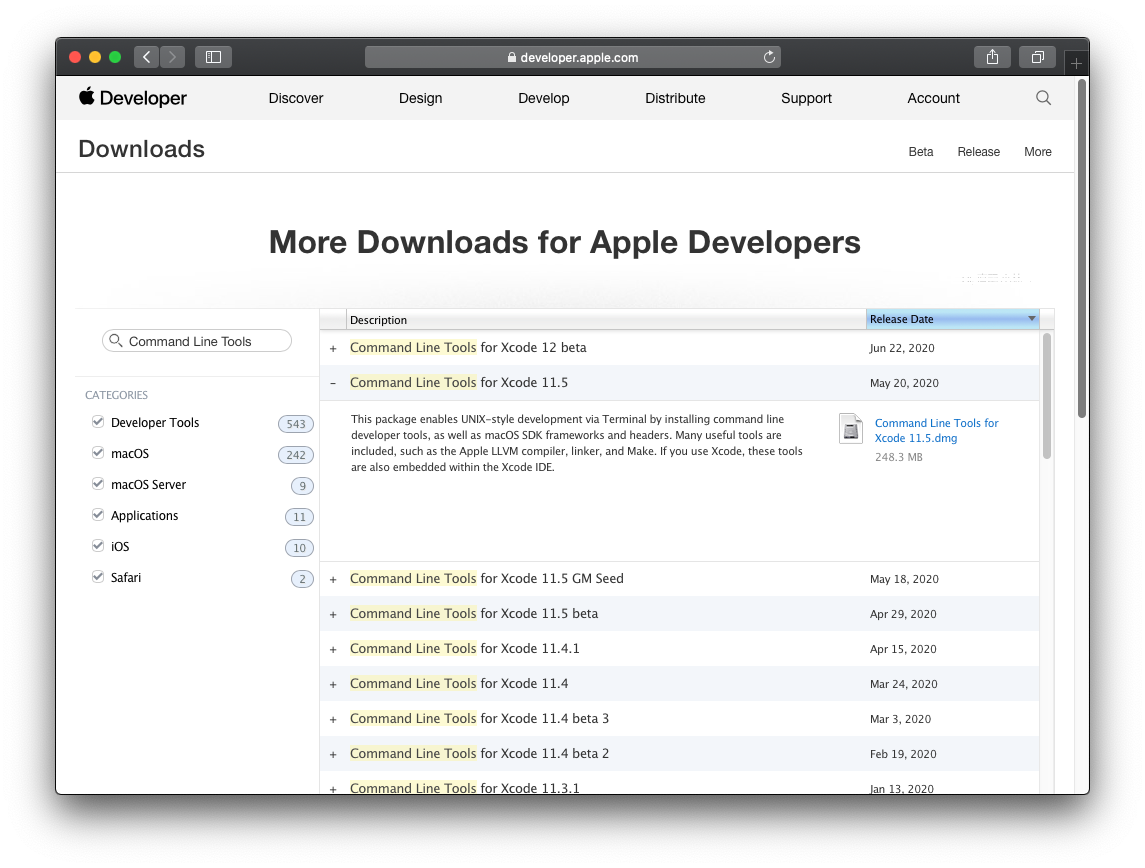Toggle the Safari category checkbox
This screenshot has height=868, width=1145.
[x=98, y=577]
